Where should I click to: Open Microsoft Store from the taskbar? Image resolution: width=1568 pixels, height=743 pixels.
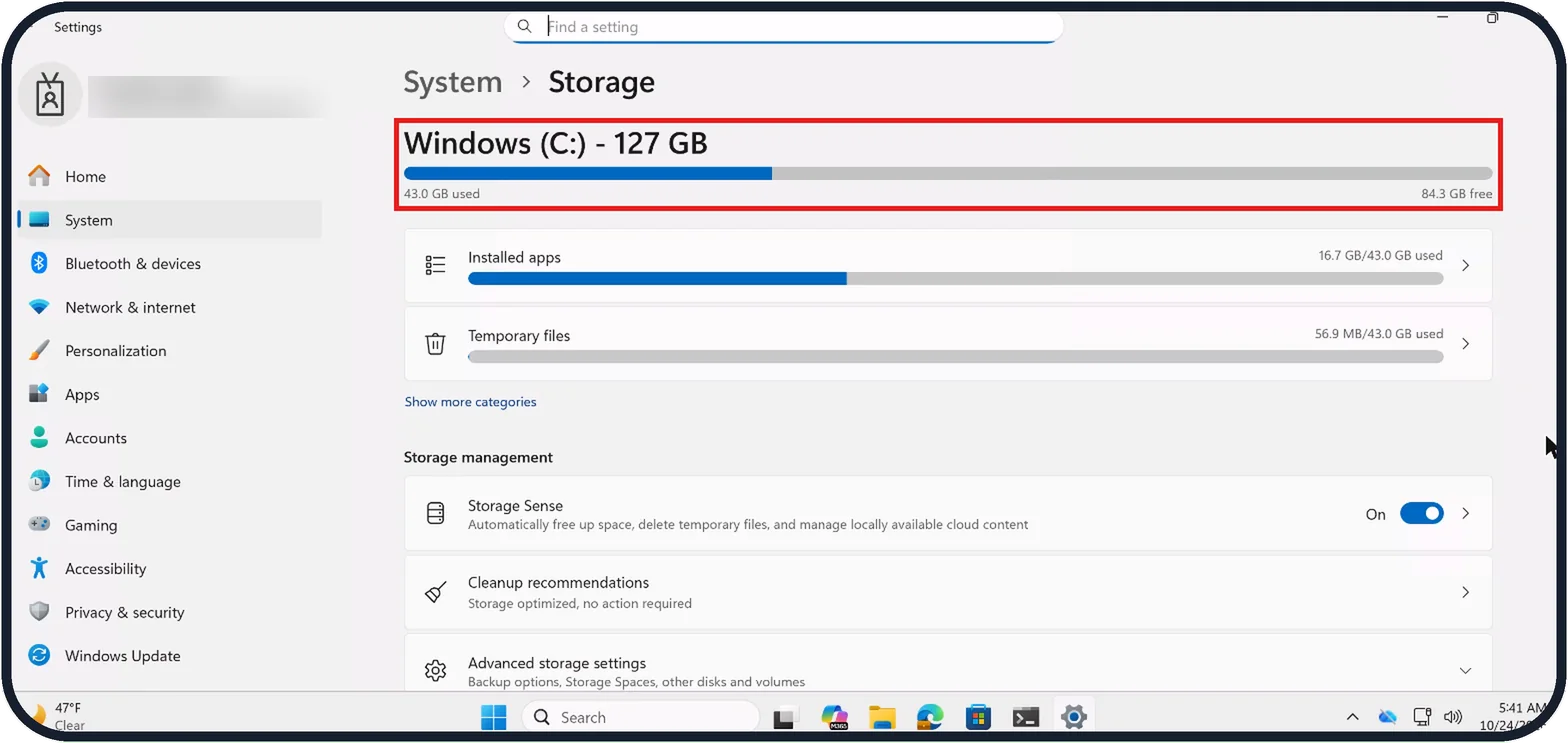[978, 717]
